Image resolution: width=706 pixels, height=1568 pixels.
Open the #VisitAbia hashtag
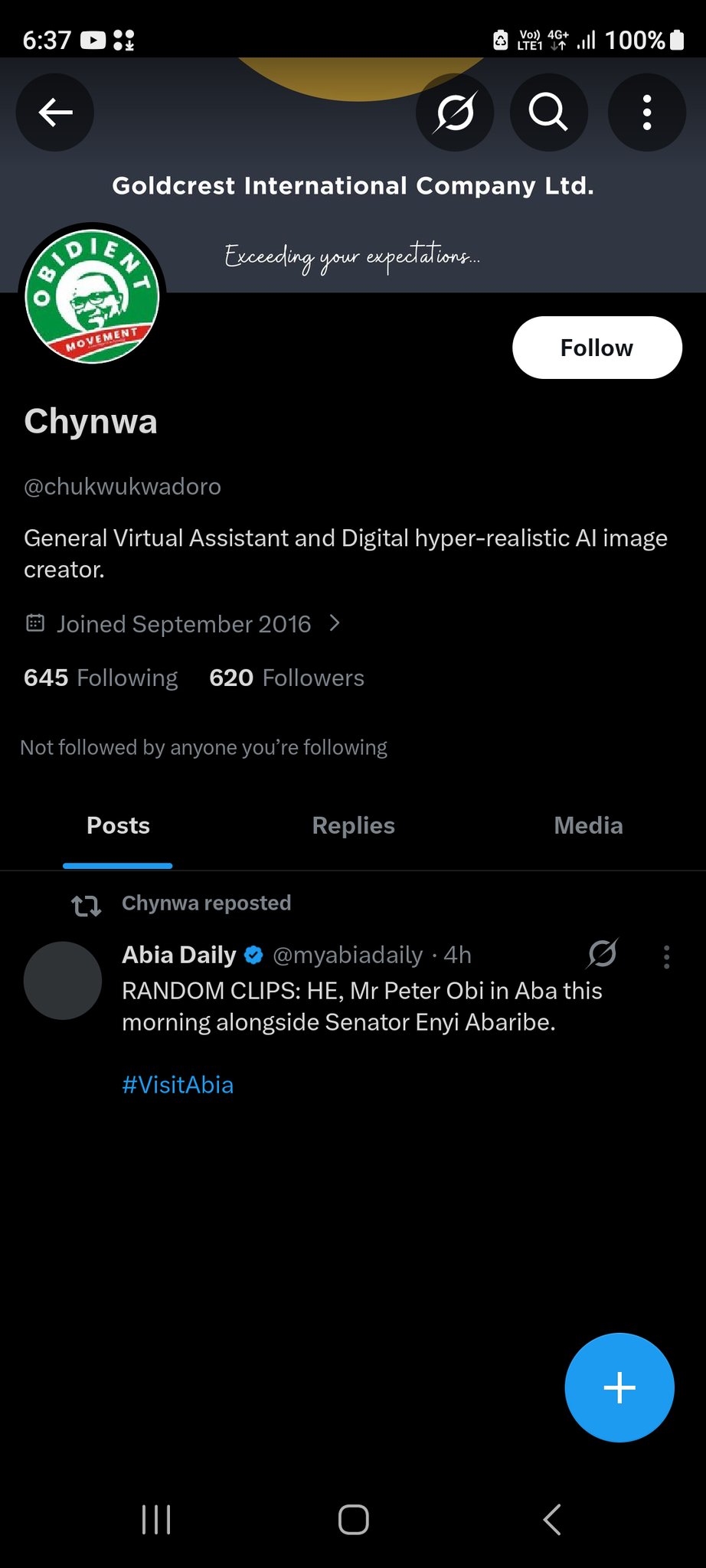pyautogui.click(x=178, y=1085)
